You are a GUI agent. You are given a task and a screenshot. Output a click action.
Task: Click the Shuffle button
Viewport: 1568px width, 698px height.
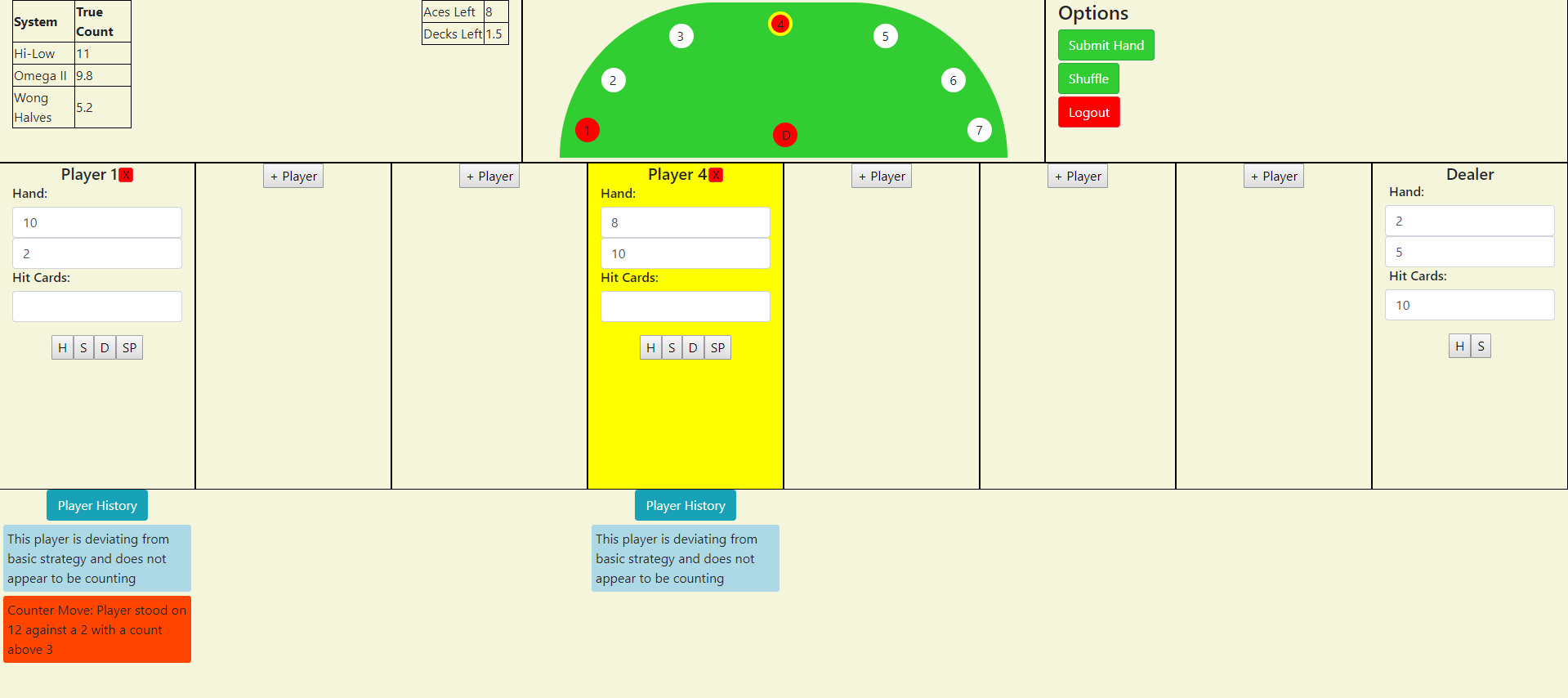click(1088, 79)
